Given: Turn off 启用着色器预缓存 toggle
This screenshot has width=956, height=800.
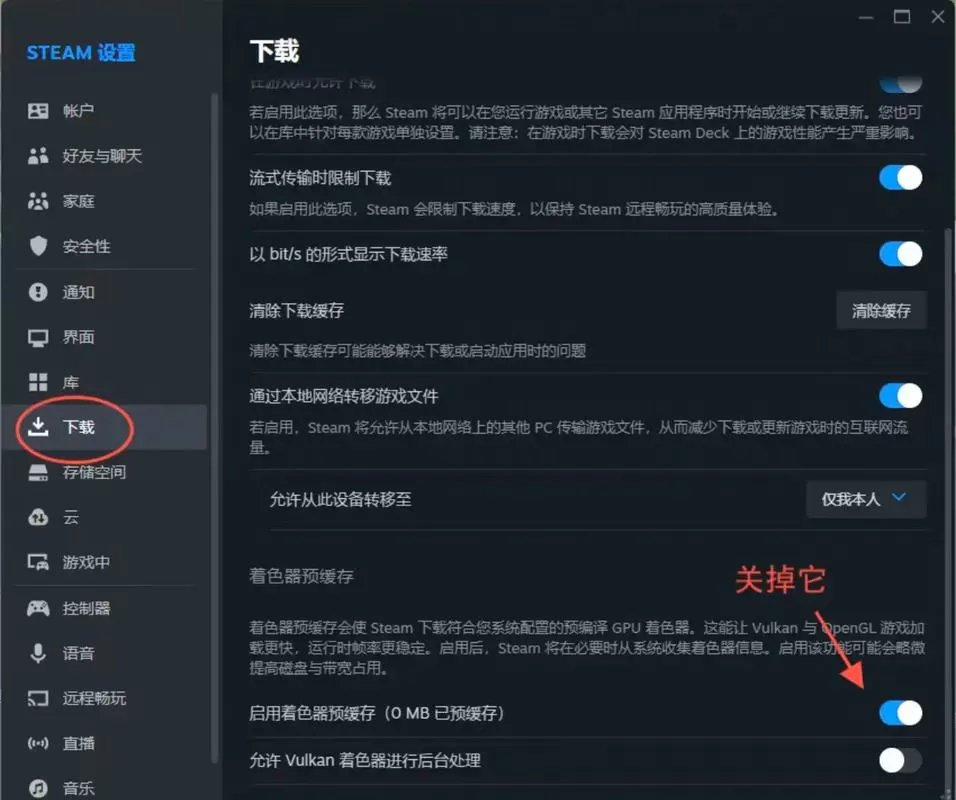Looking at the screenshot, I should [x=901, y=713].
